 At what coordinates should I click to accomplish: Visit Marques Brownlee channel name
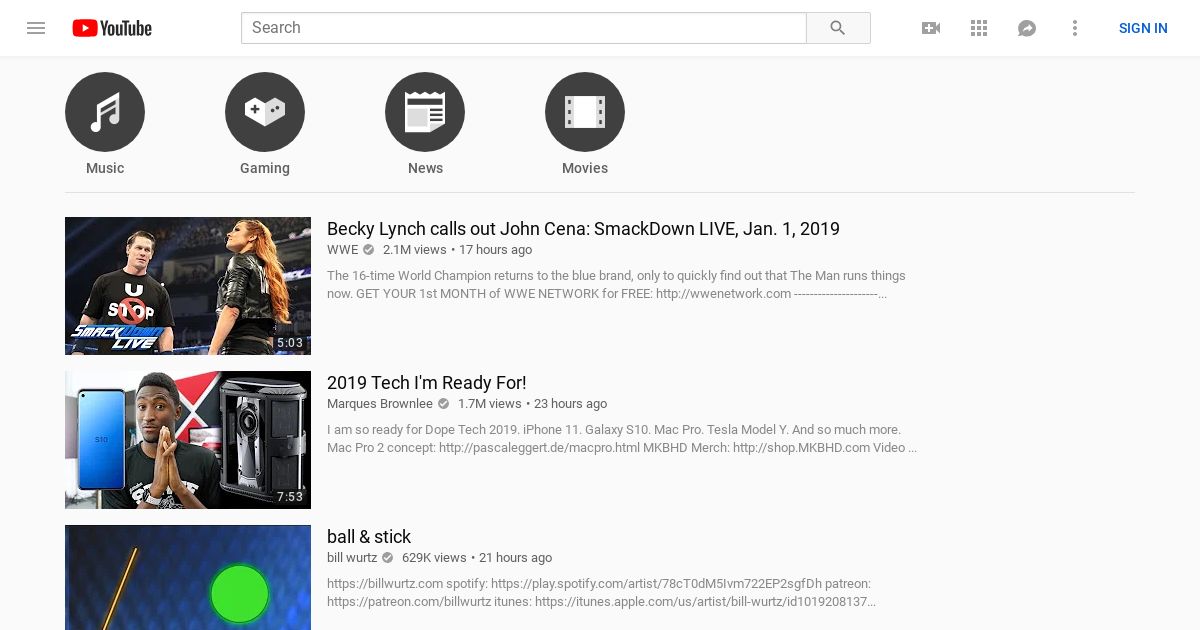coord(380,404)
